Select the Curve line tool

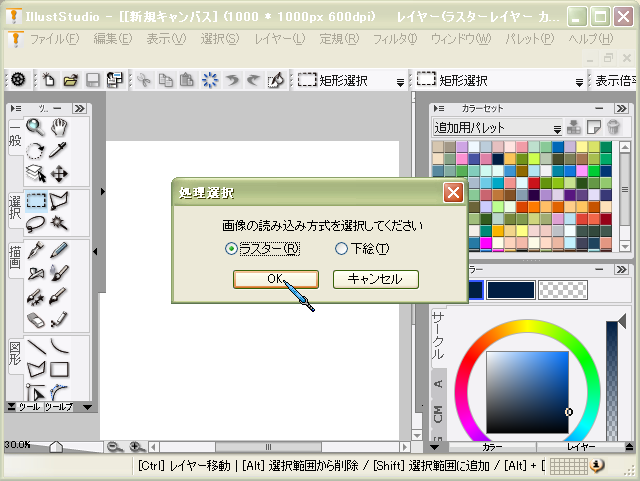[59, 347]
